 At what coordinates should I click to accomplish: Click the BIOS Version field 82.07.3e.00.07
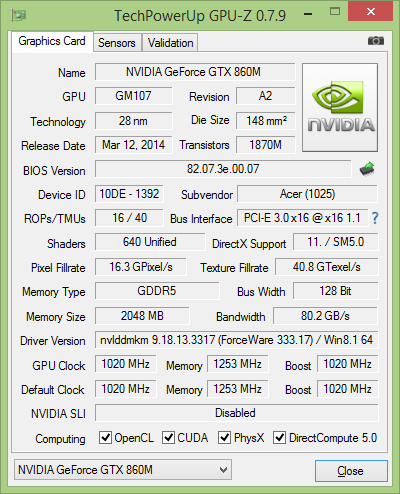pos(223,169)
